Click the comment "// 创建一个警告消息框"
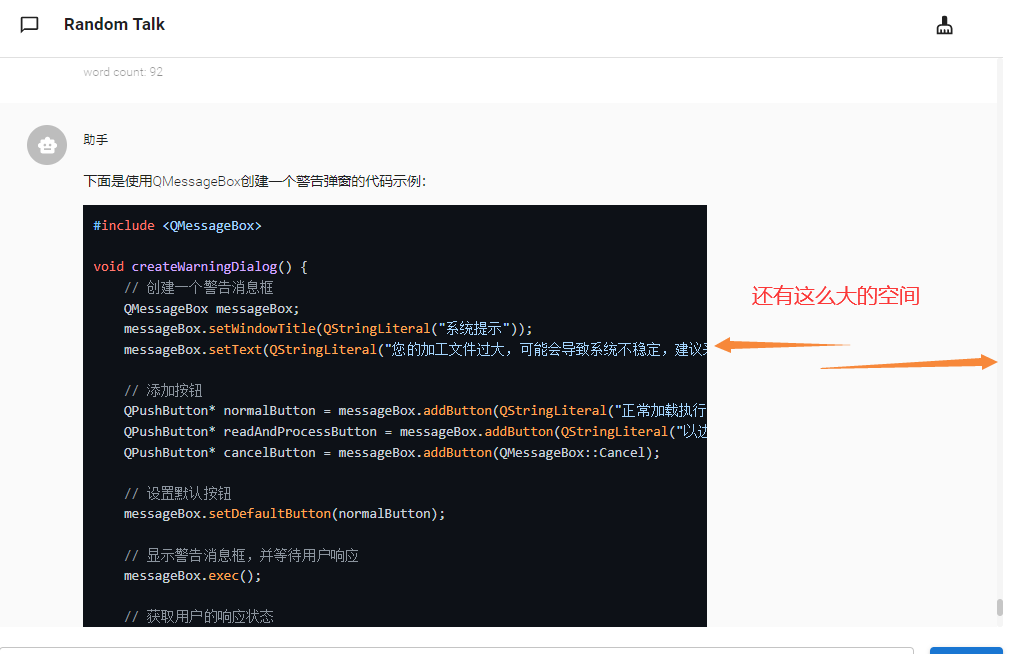The image size is (1021, 654). pyautogui.click(x=199, y=287)
